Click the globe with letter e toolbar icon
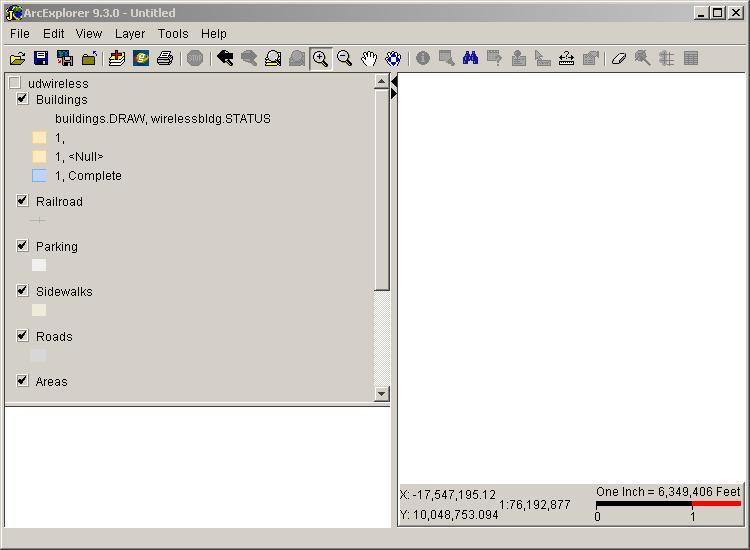 [141, 59]
